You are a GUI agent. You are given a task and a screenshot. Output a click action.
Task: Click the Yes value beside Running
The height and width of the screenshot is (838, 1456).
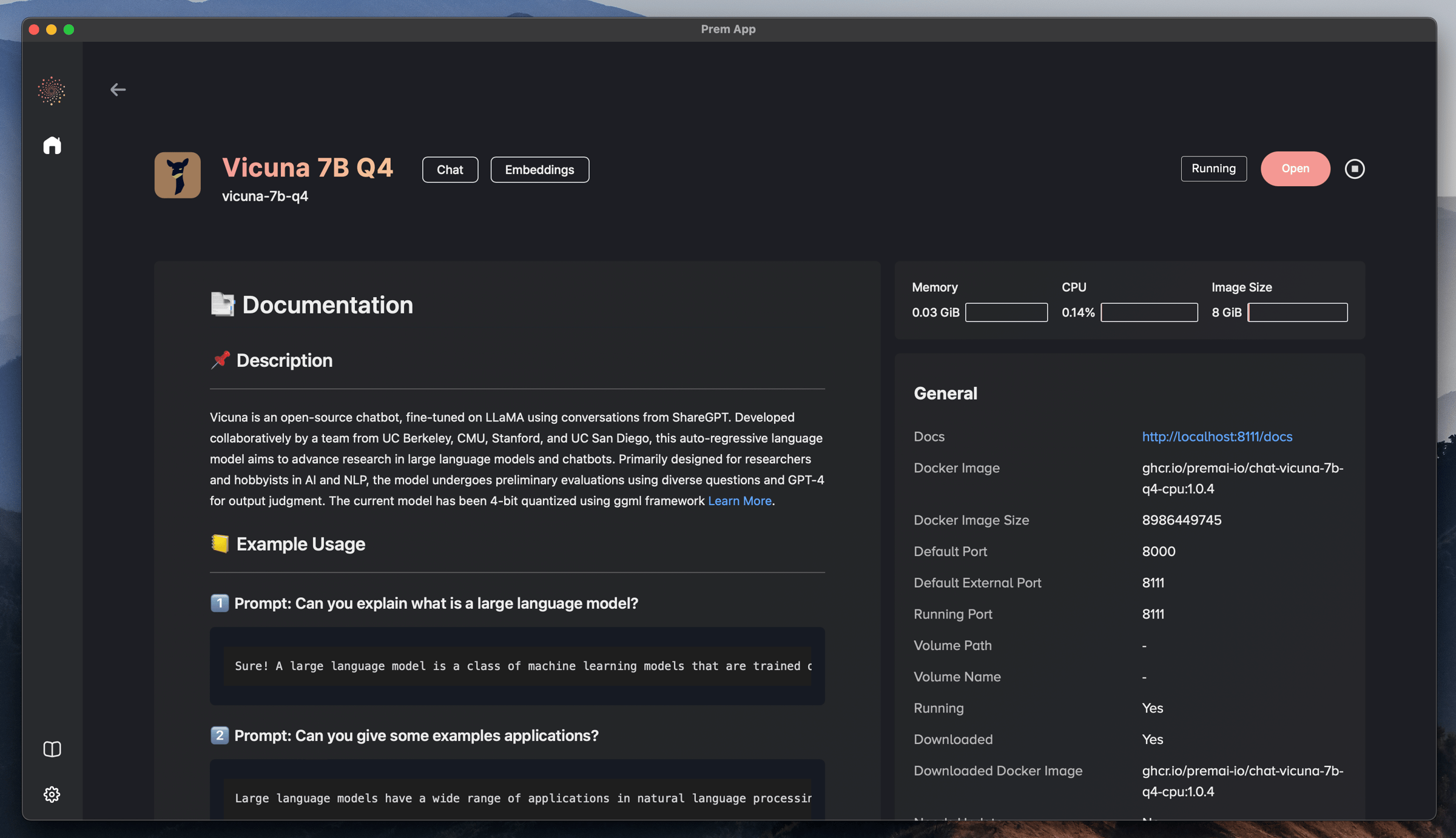click(1152, 708)
